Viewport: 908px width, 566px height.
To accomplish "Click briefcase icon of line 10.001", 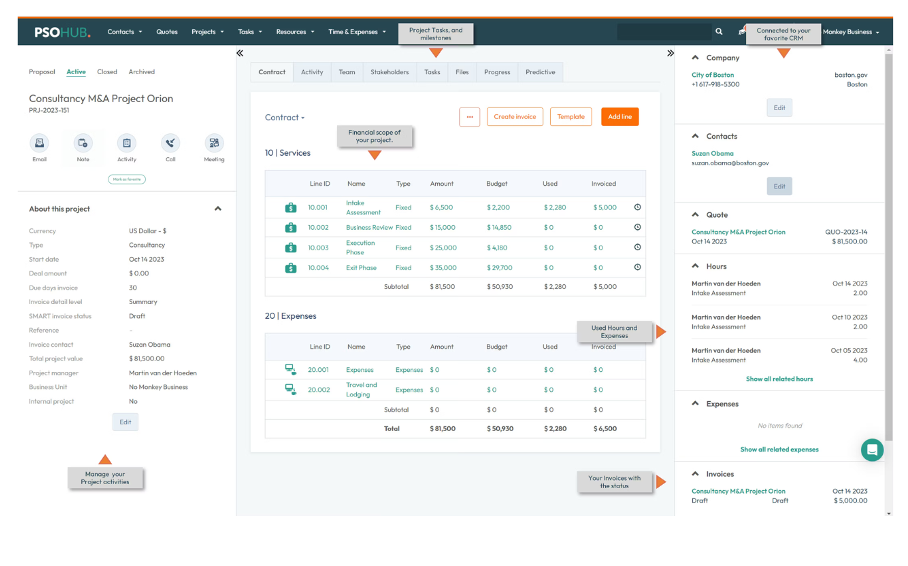I will point(291,207).
